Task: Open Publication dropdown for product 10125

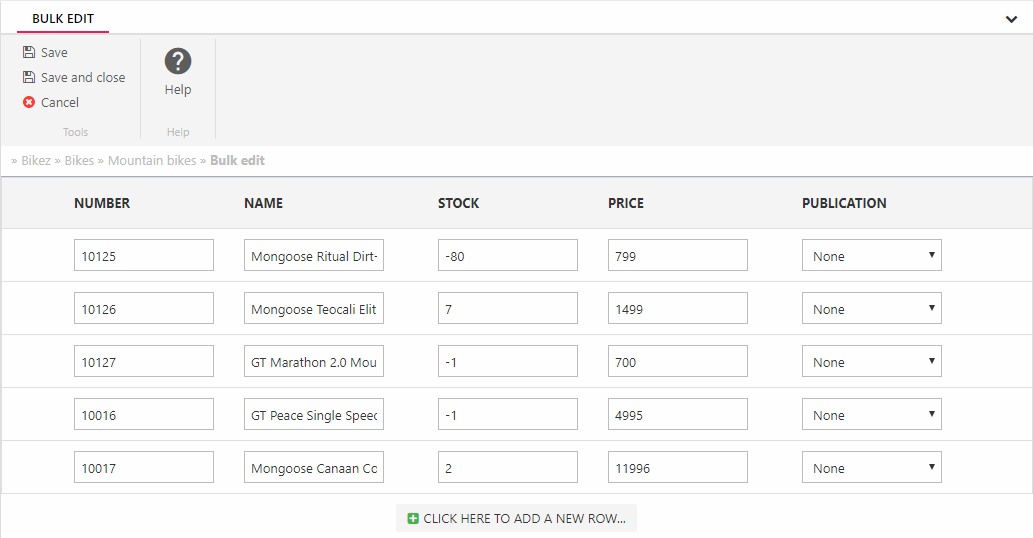Action: point(871,256)
